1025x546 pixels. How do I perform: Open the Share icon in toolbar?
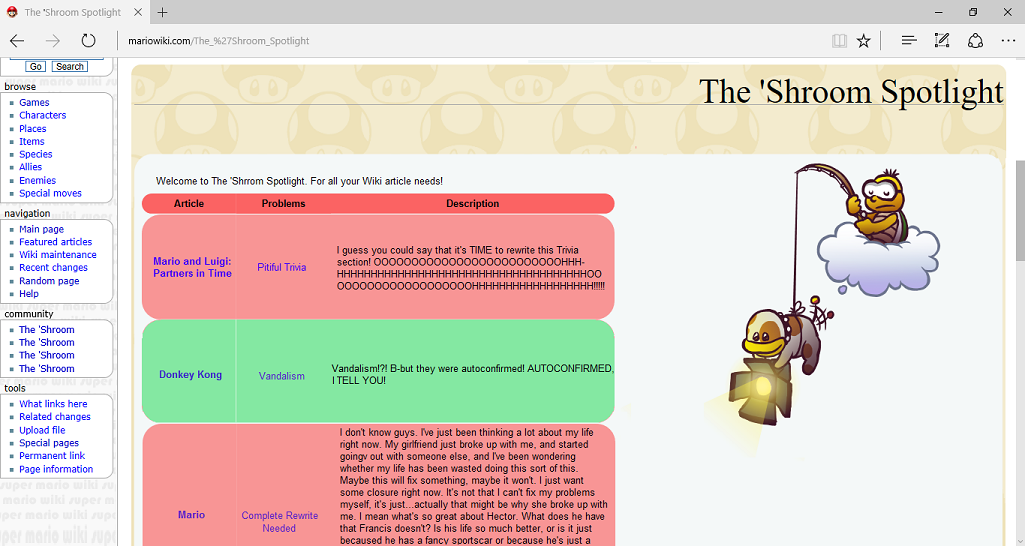975,41
